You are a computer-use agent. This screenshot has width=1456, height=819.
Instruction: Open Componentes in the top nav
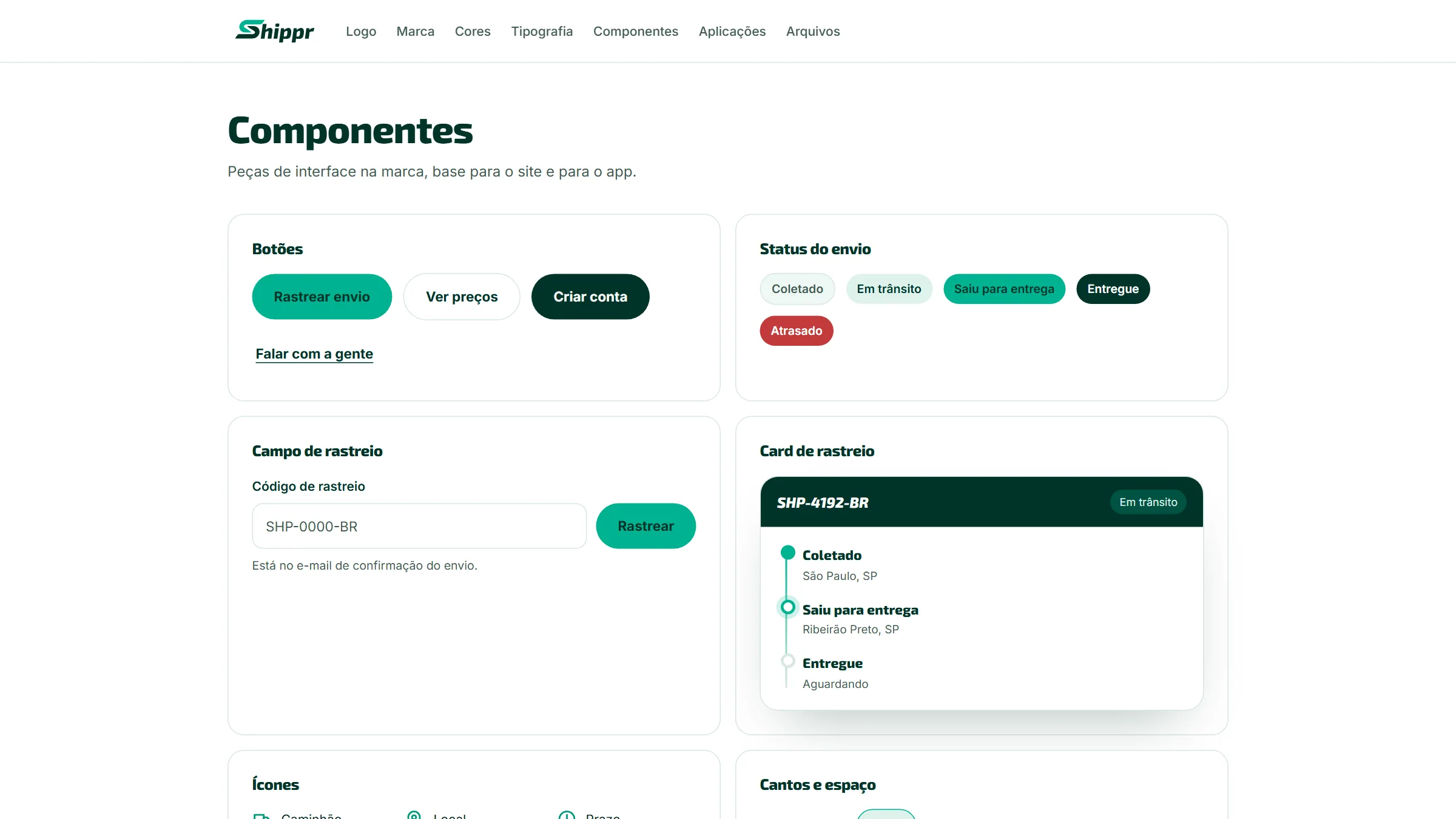click(636, 31)
